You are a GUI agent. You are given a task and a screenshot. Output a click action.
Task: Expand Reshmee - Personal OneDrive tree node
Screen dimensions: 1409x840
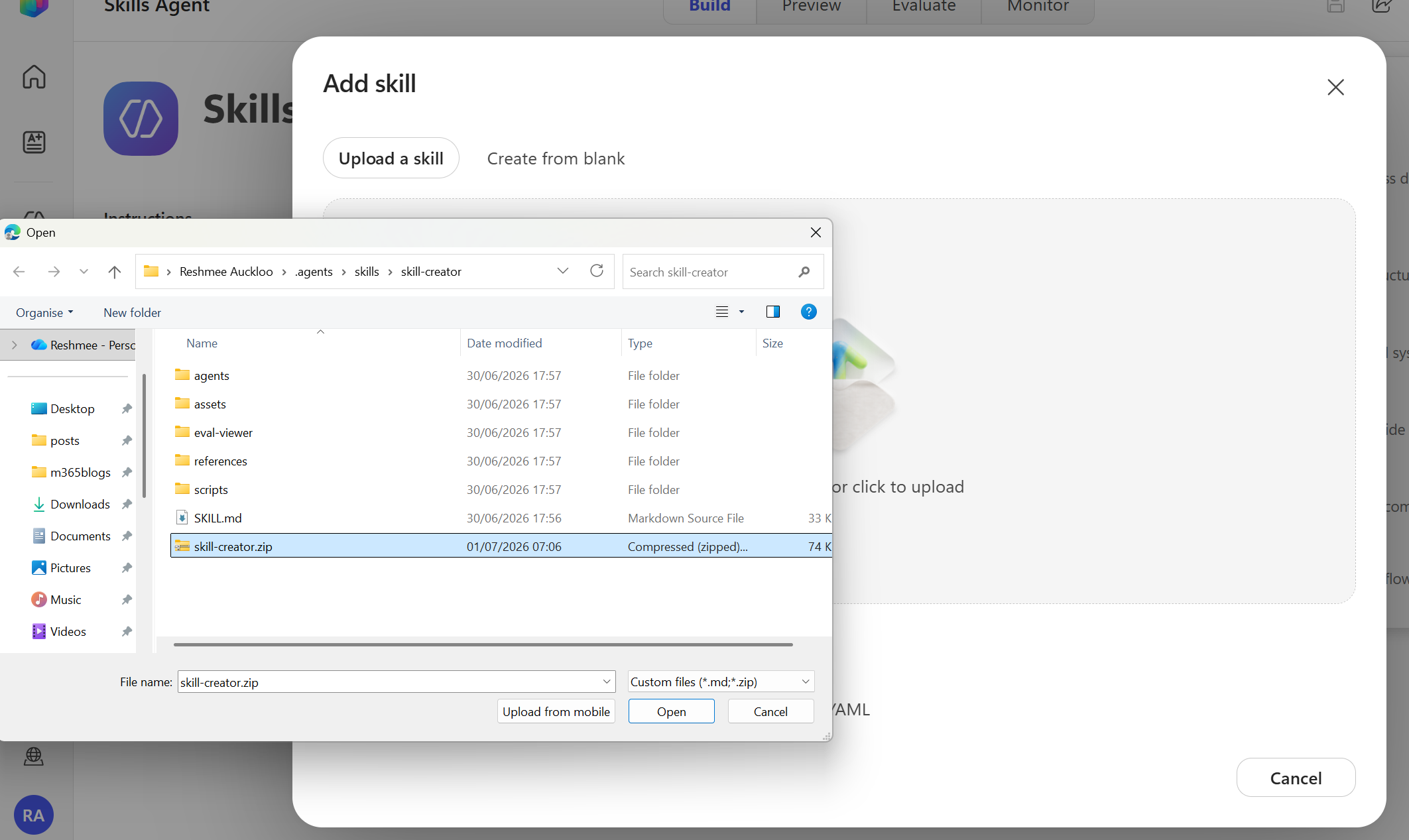pyautogui.click(x=15, y=345)
